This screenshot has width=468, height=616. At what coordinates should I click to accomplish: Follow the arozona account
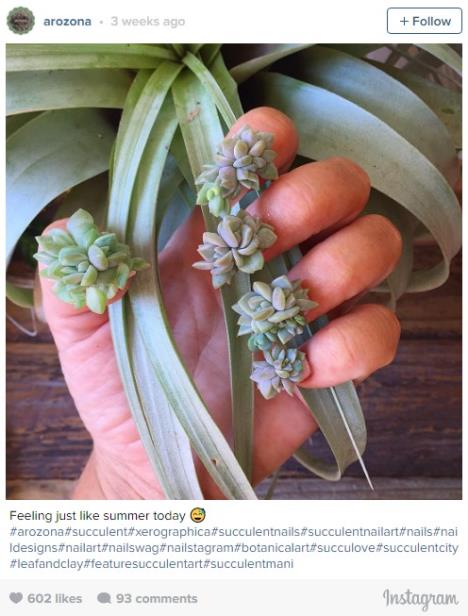click(424, 21)
